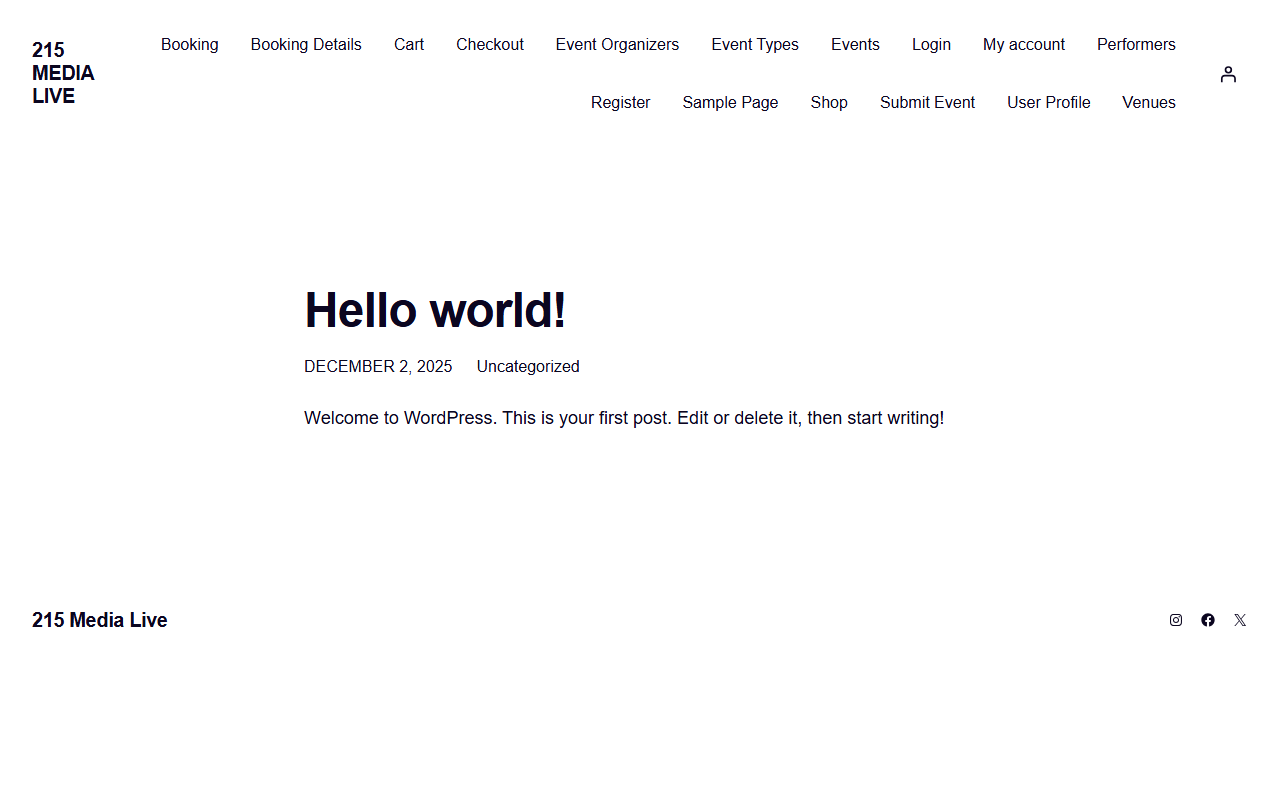Open the Booking menu item
Screen dimensions: 1280x800
tap(190, 44)
